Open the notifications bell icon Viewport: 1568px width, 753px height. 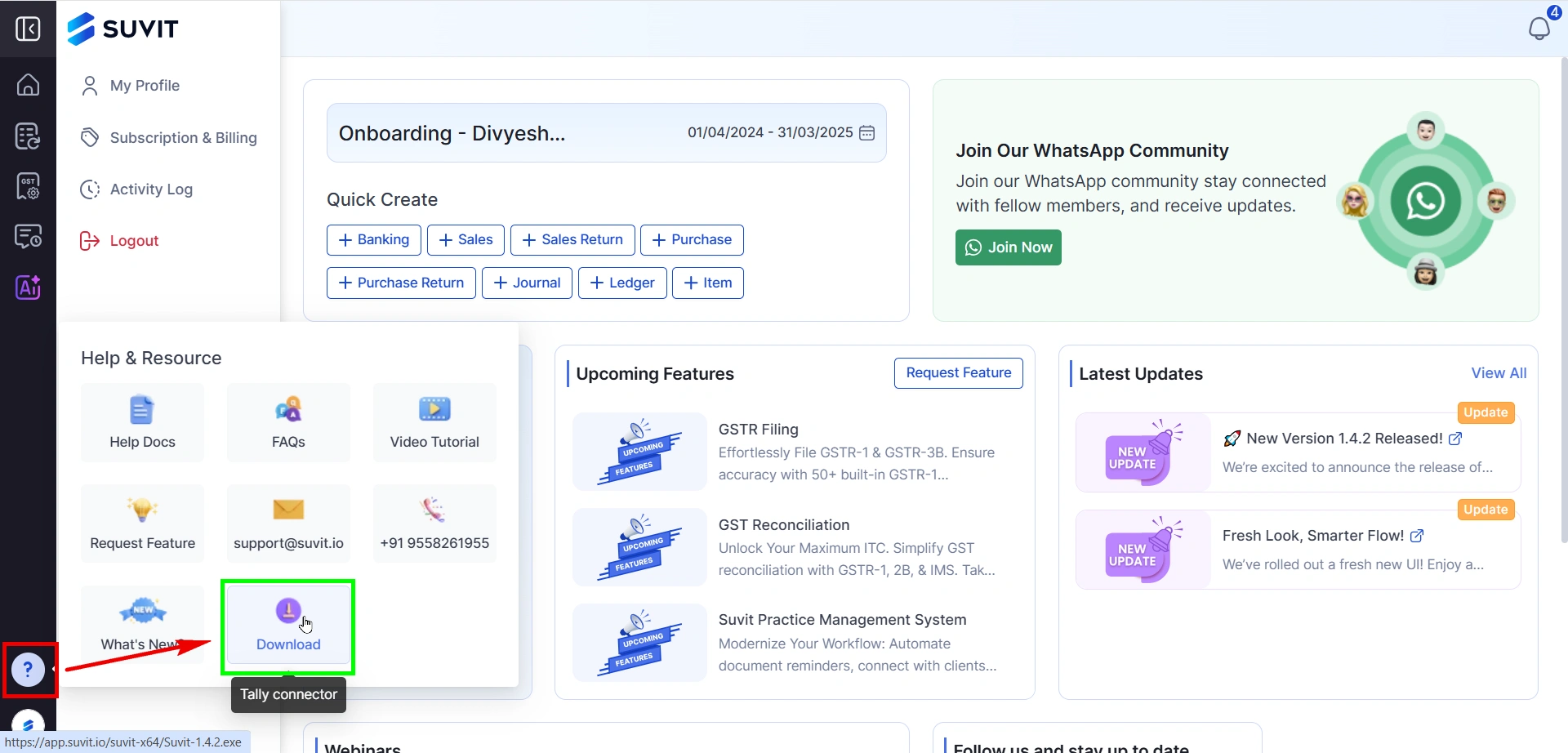(1539, 27)
